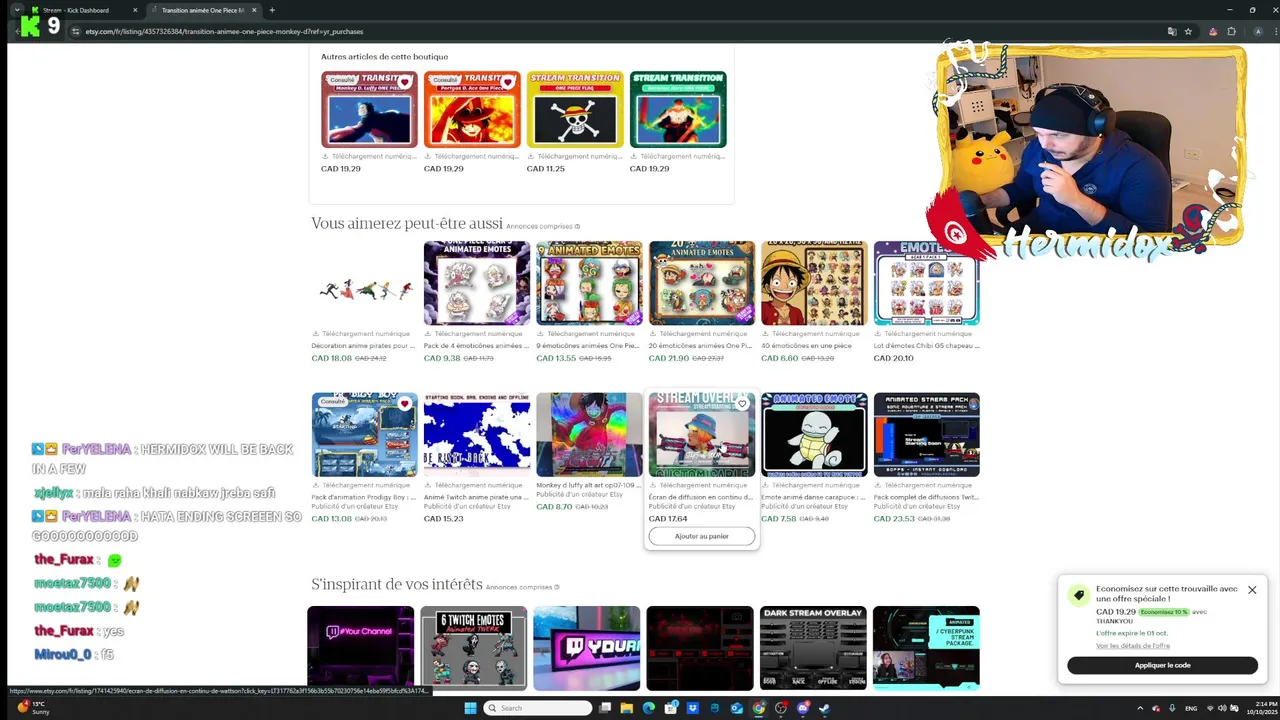Open the OBS taskbar icon
This screenshot has width=1280, height=720.
(781, 708)
